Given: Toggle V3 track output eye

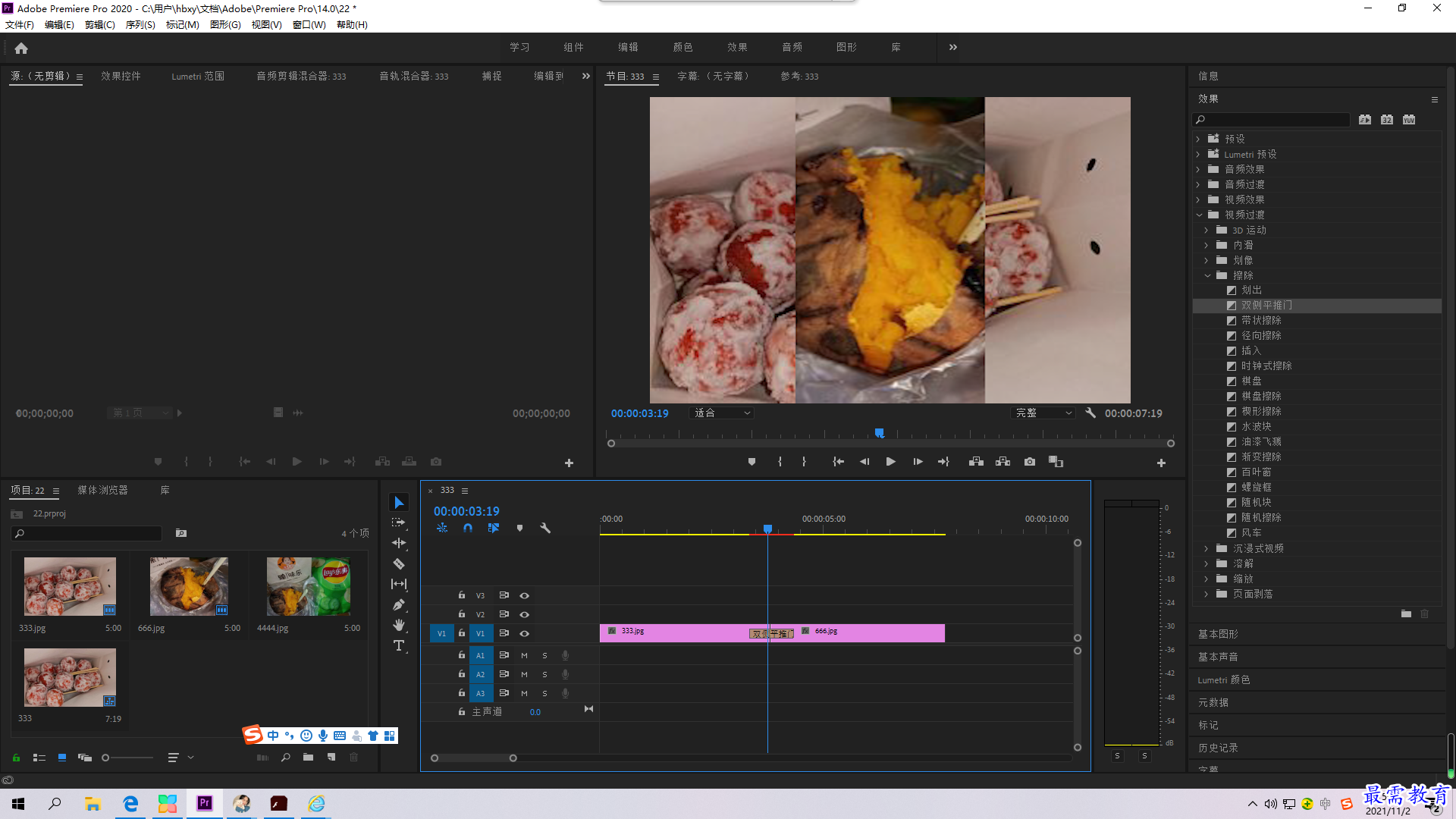Looking at the screenshot, I should point(524,596).
